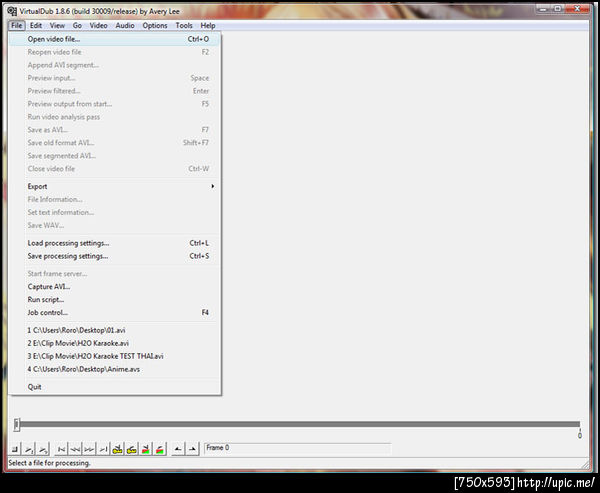Set selection start mark-in icon
Image resolution: width=600 pixels, height=493 pixels.
(x=178, y=449)
